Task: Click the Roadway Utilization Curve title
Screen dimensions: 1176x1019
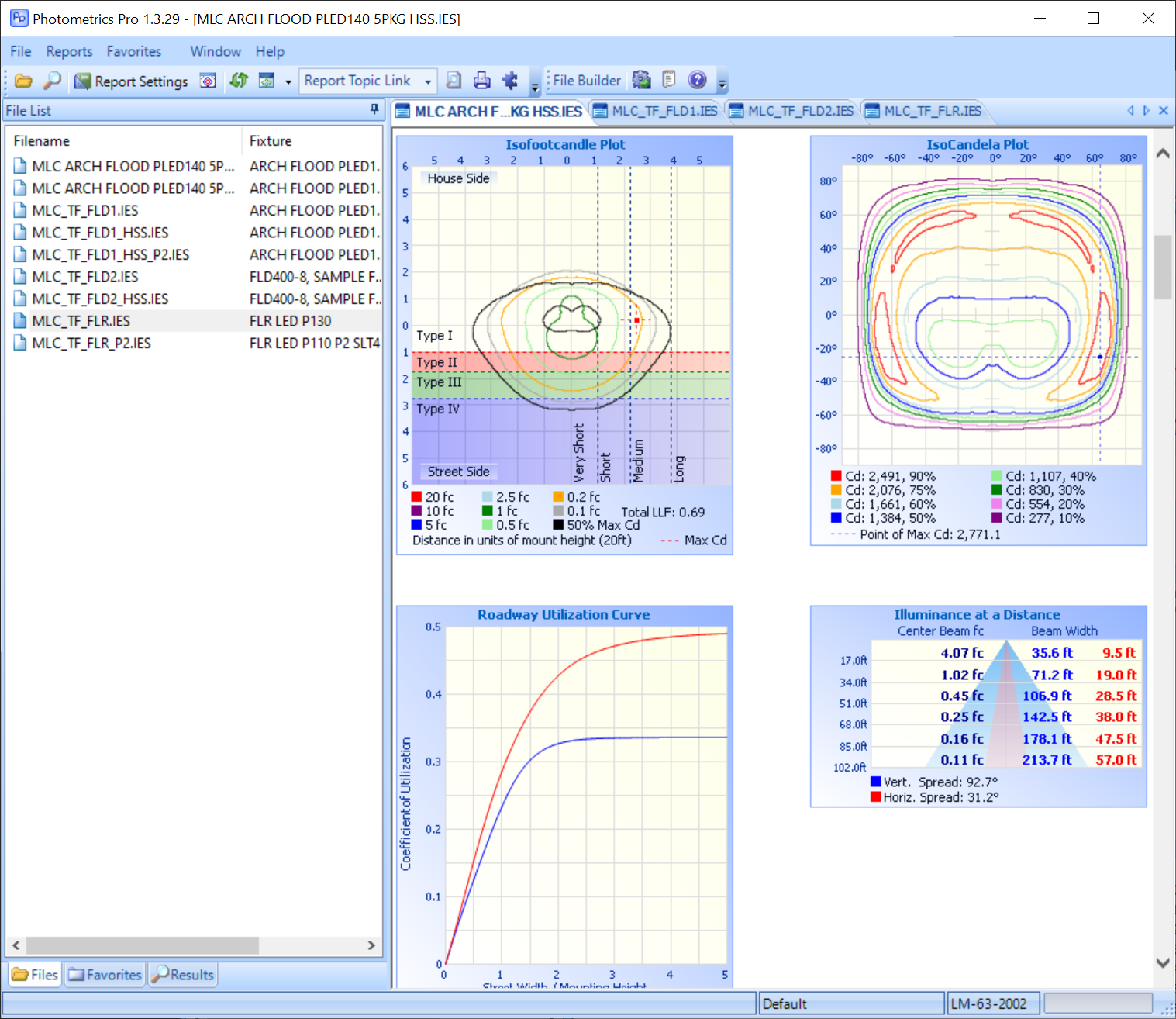Action: point(564,615)
